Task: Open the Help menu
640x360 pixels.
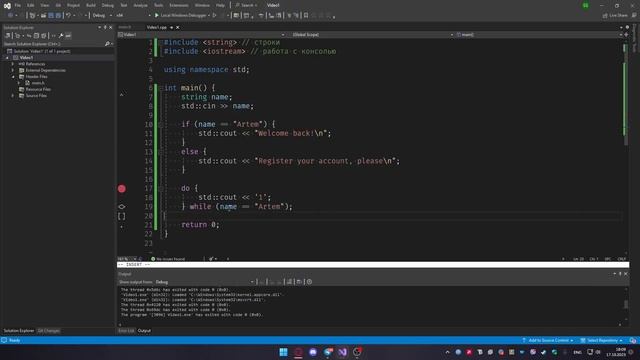Action: point(220,5)
